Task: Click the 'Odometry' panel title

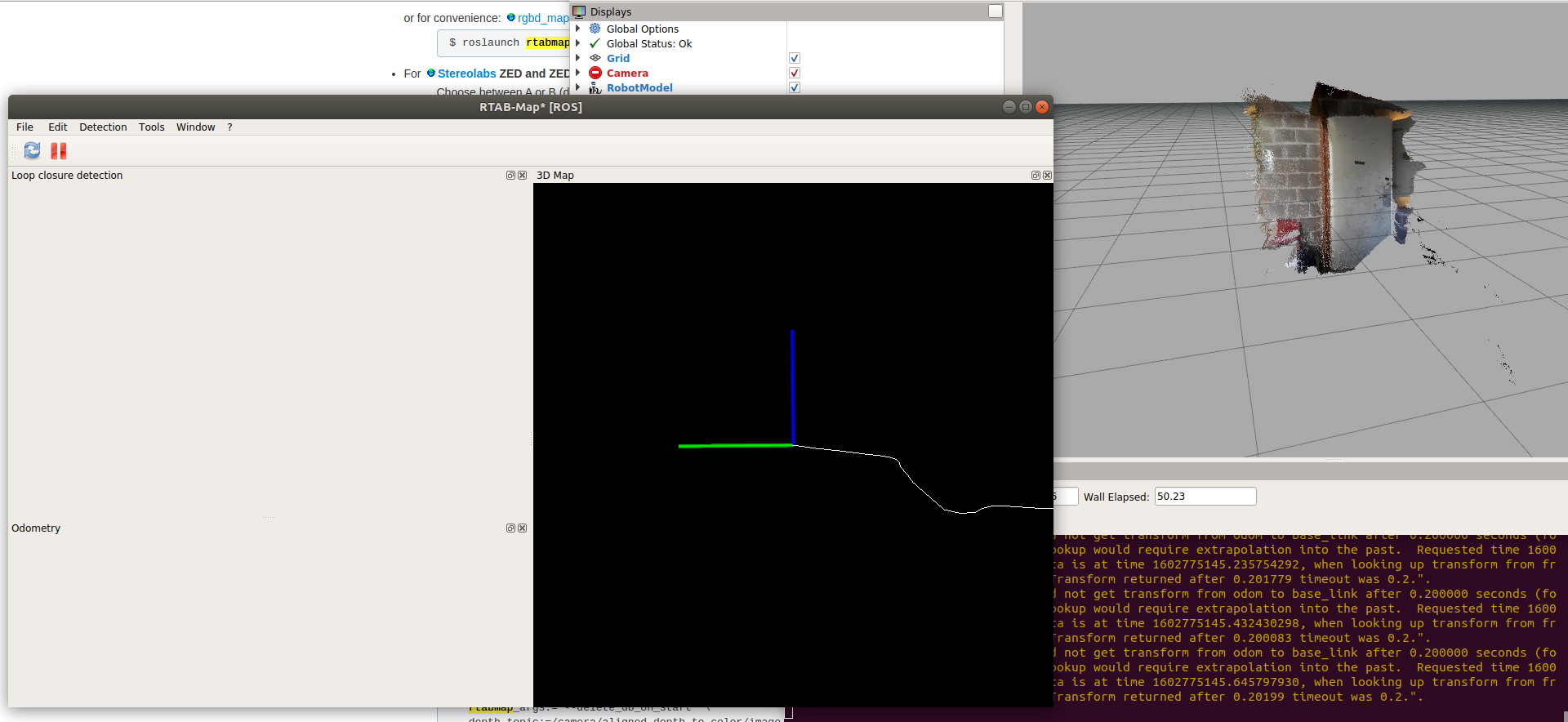Action: pyautogui.click(x=36, y=528)
